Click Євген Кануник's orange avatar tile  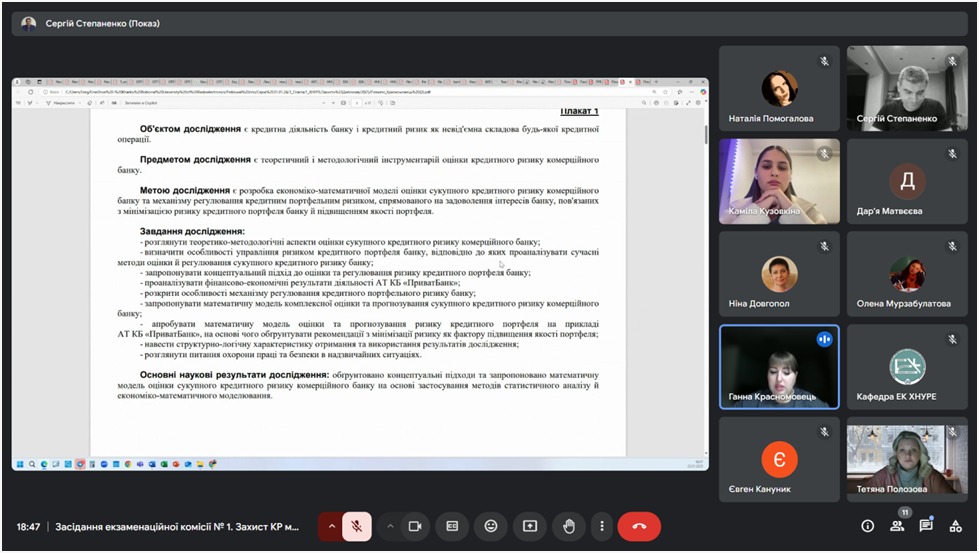tap(779, 459)
